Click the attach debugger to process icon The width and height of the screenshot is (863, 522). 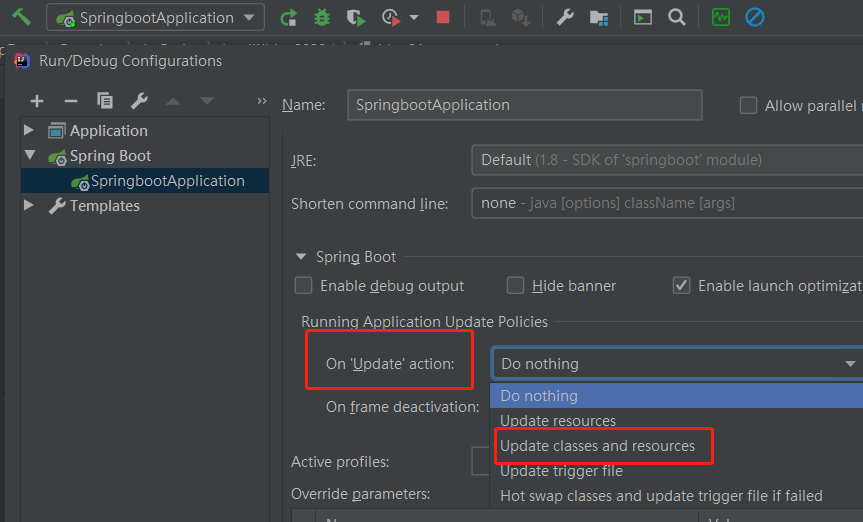(488, 18)
